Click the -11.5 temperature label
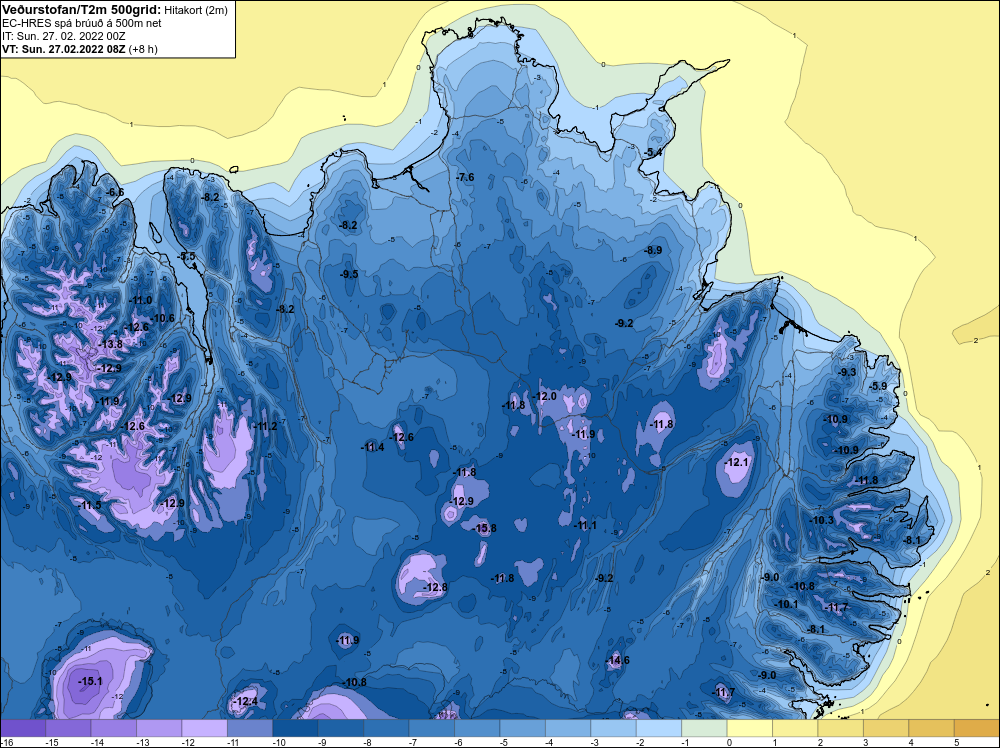The height and width of the screenshot is (748, 1000). tap(90, 505)
